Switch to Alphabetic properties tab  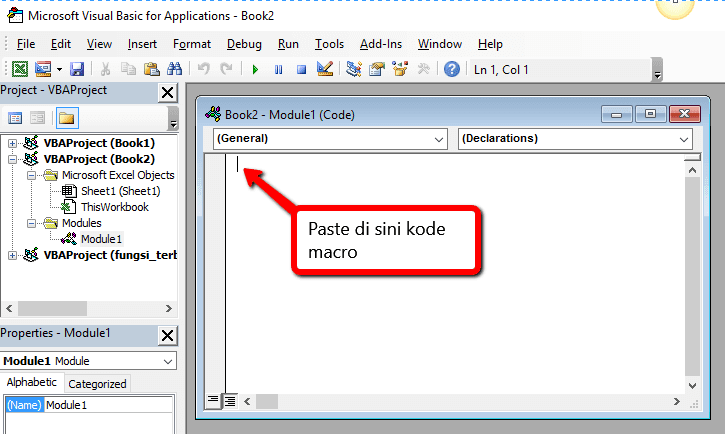31,383
